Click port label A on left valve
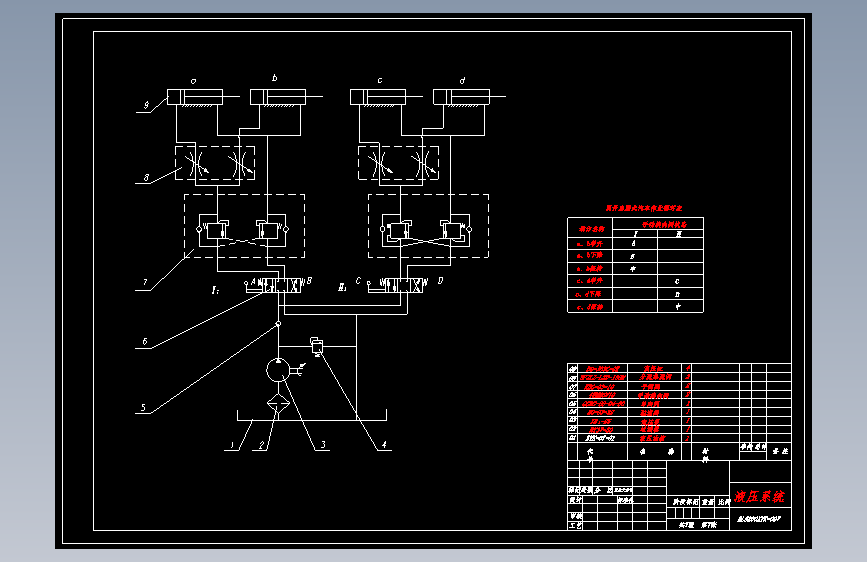The image size is (867, 562). click(x=254, y=281)
